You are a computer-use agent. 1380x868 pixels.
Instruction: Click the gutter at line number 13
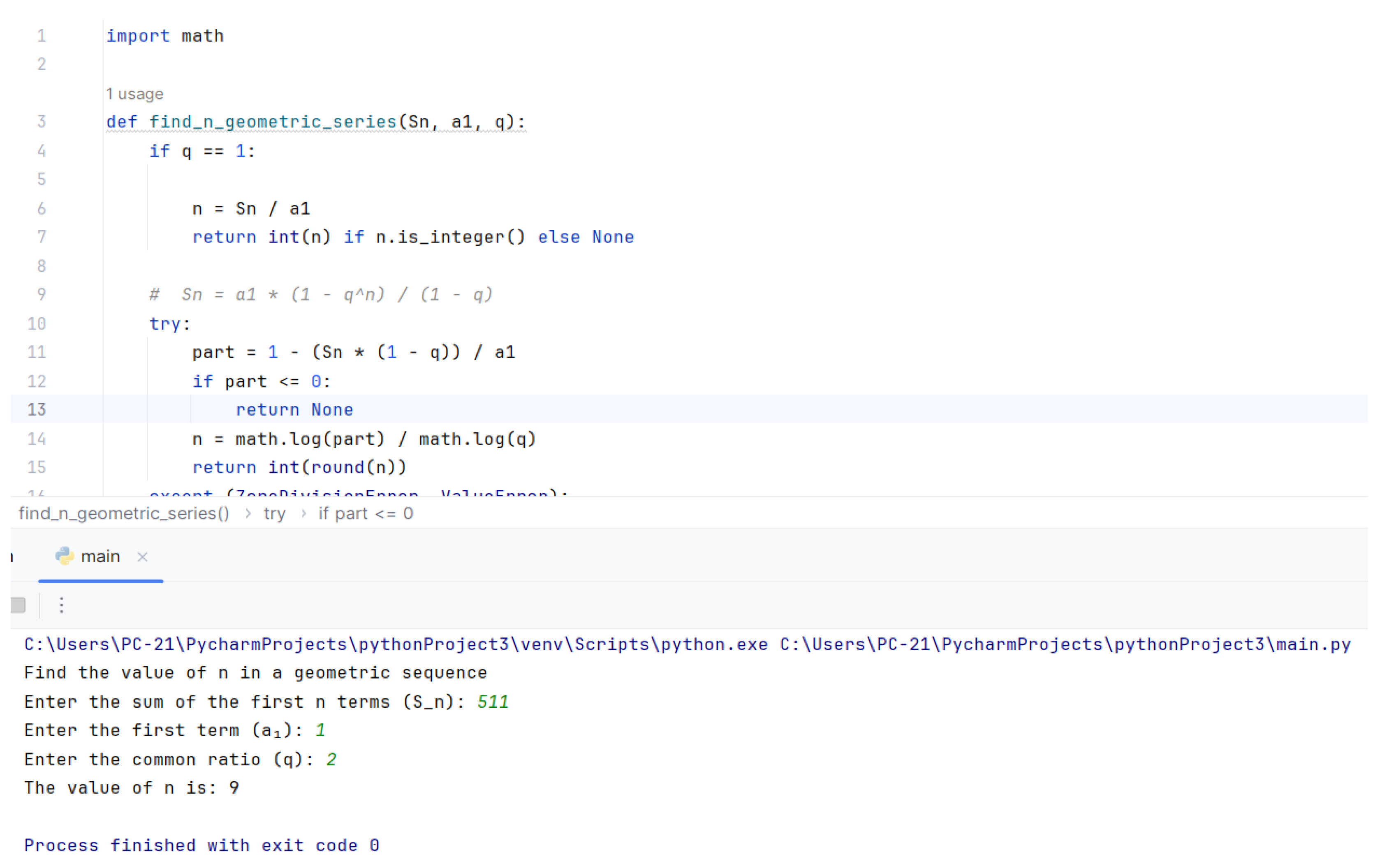pyautogui.click(x=37, y=410)
